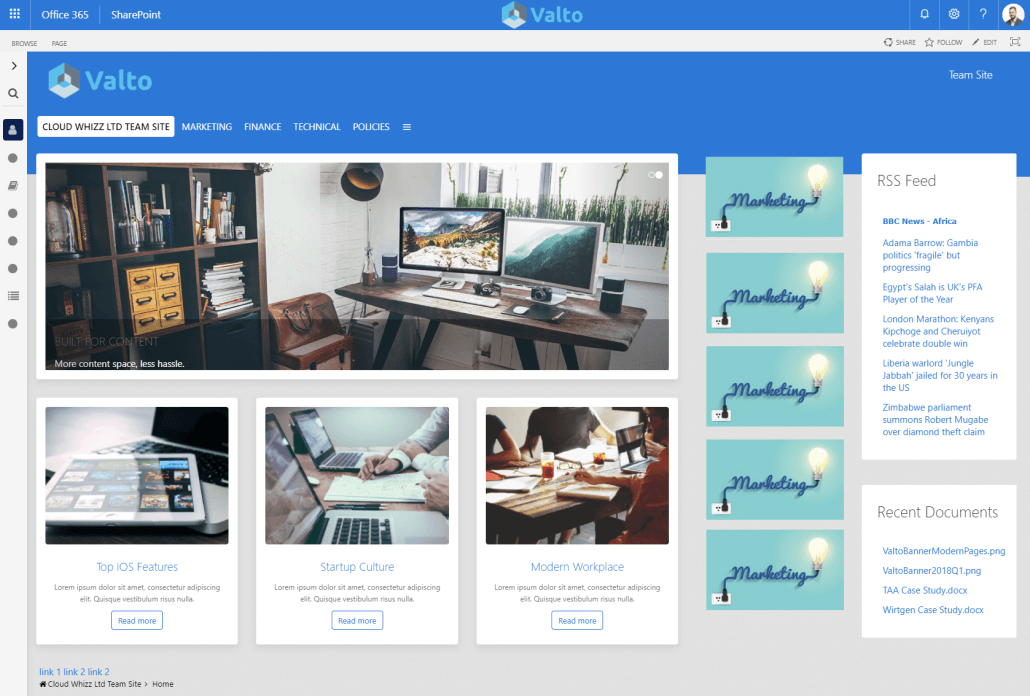This screenshot has height=696, width=1030.
Task: Click the search icon in left sidebar
Action: pyautogui.click(x=13, y=94)
